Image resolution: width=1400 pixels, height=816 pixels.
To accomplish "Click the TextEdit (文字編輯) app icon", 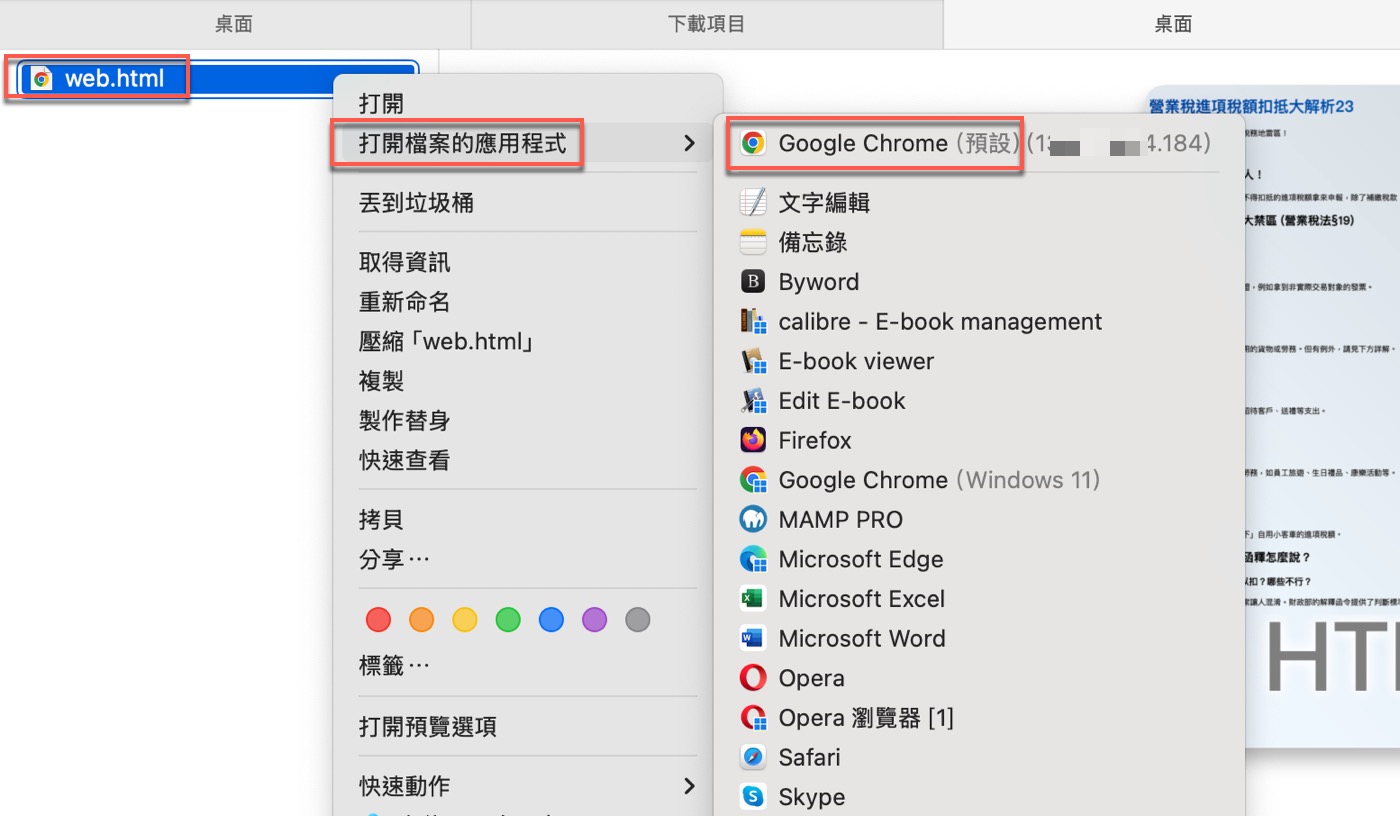I will click(753, 202).
